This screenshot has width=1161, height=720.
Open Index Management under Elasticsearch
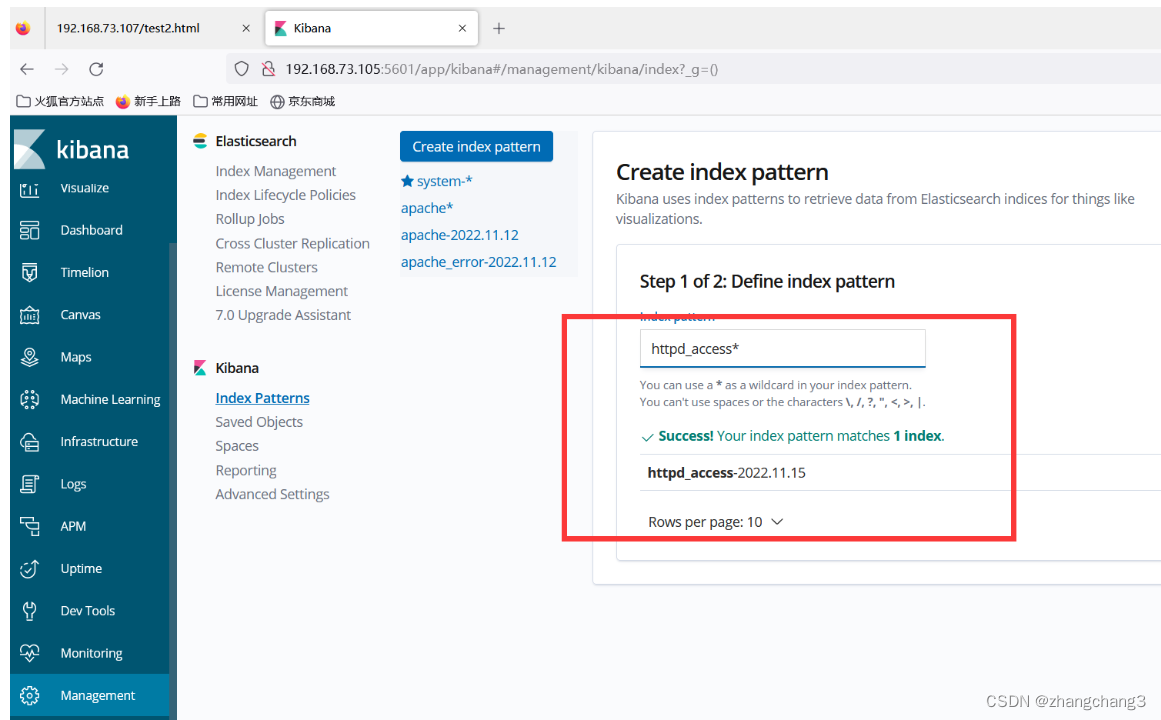(275, 171)
